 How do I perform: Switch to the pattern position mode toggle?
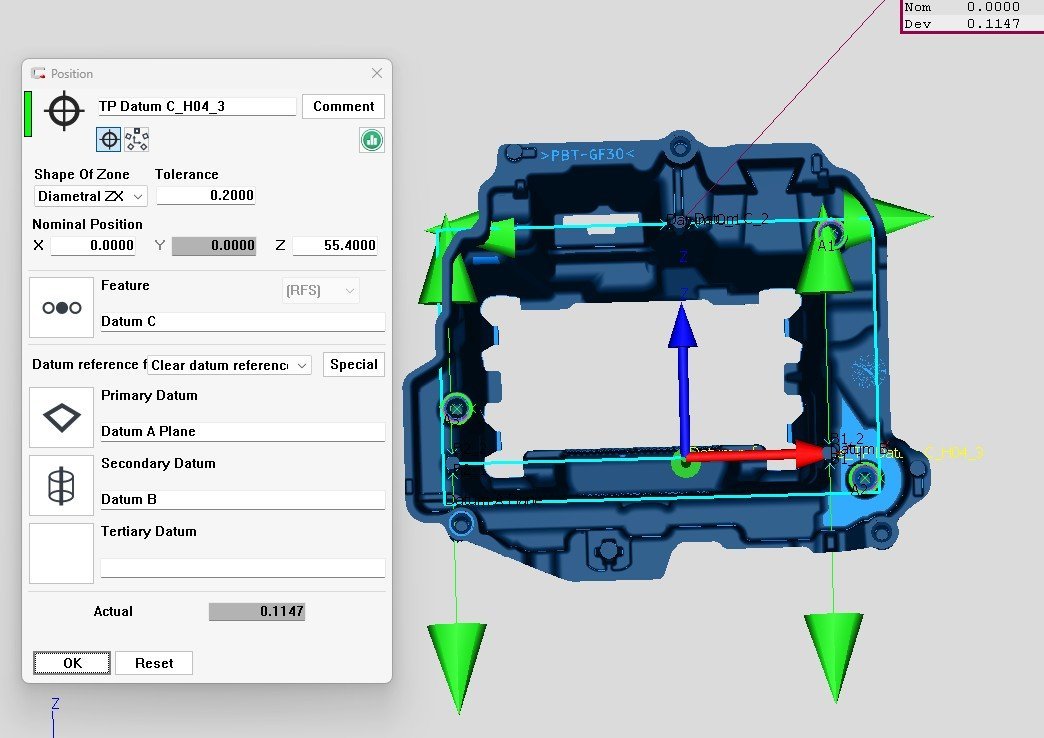pyautogui.click(x=137, y=140)
